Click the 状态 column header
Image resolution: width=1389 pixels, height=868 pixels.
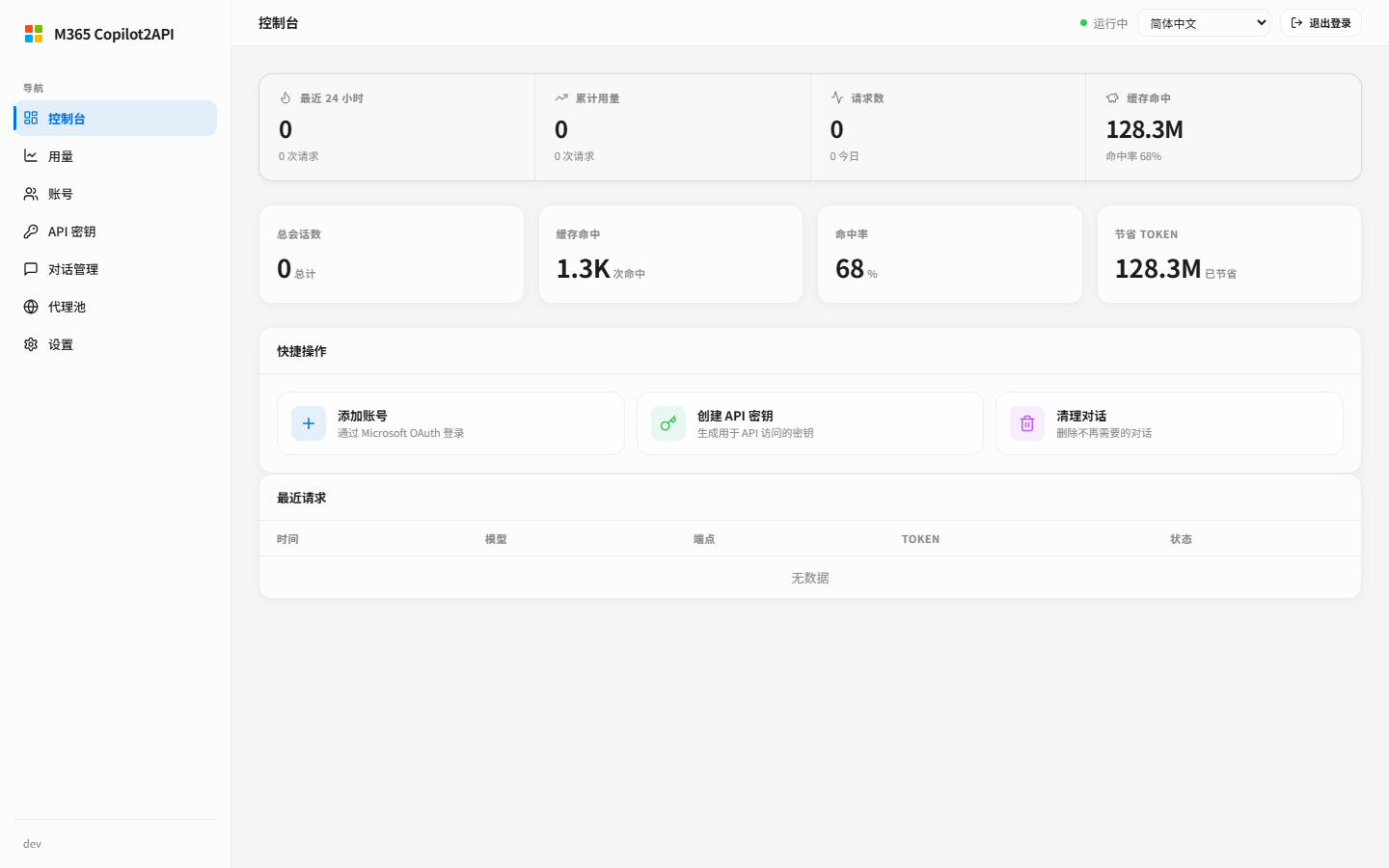pos(1181,539)
